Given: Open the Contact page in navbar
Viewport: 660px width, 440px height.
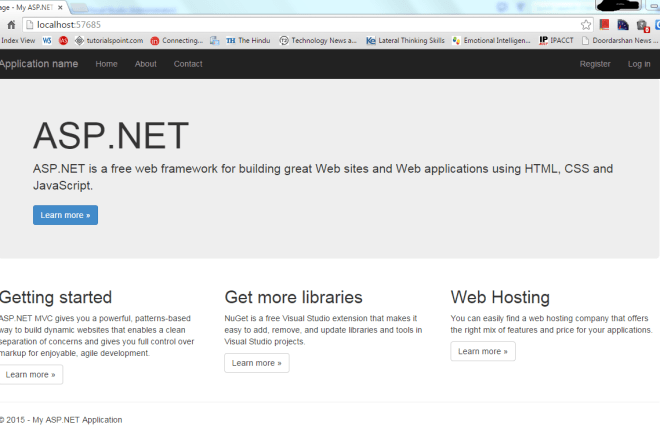Looking at the screenshot, I should pos(188,64).
